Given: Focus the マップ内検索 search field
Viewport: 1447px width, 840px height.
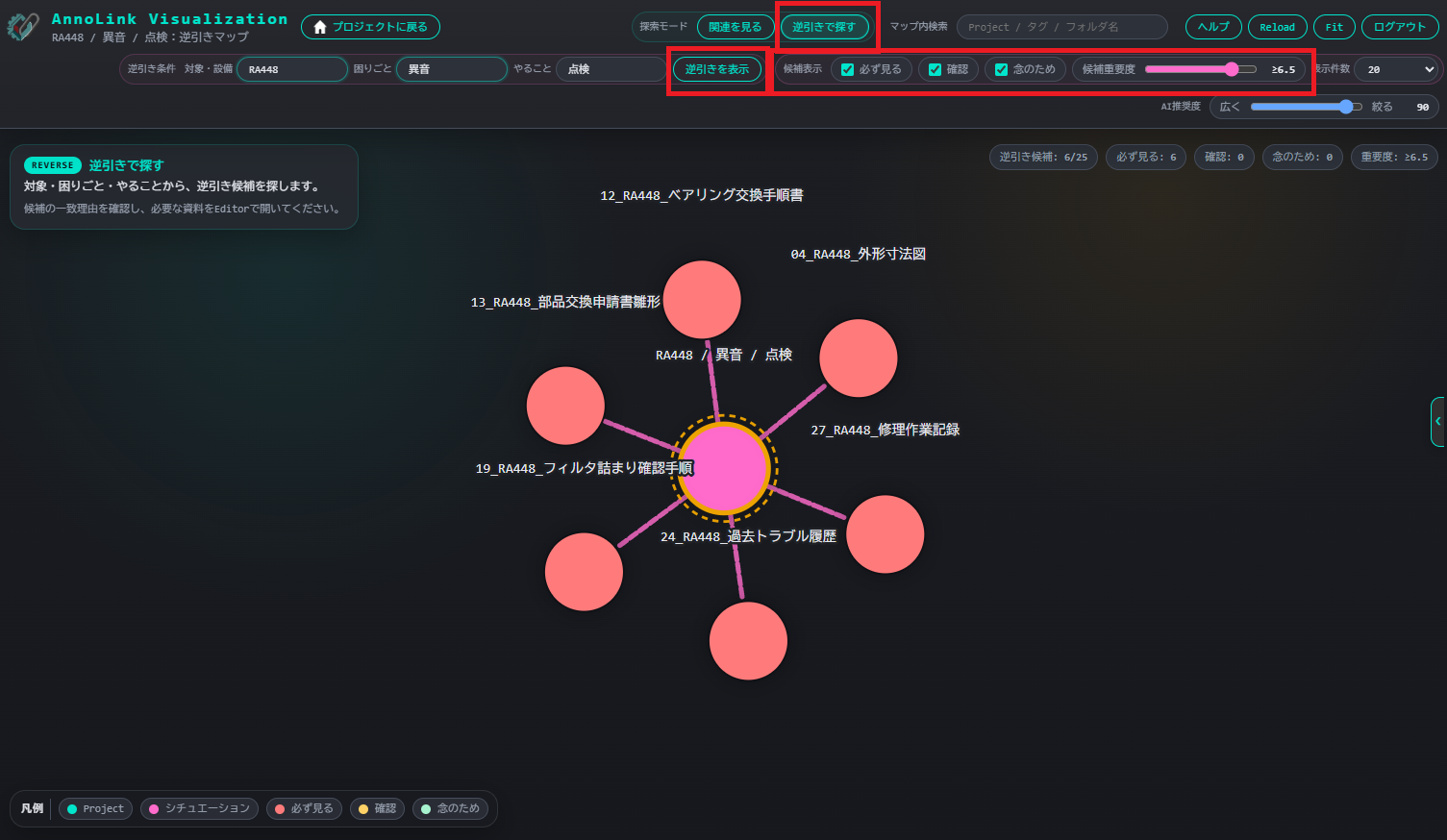Looking at the screenshot, I should (x=1061, y=27).
